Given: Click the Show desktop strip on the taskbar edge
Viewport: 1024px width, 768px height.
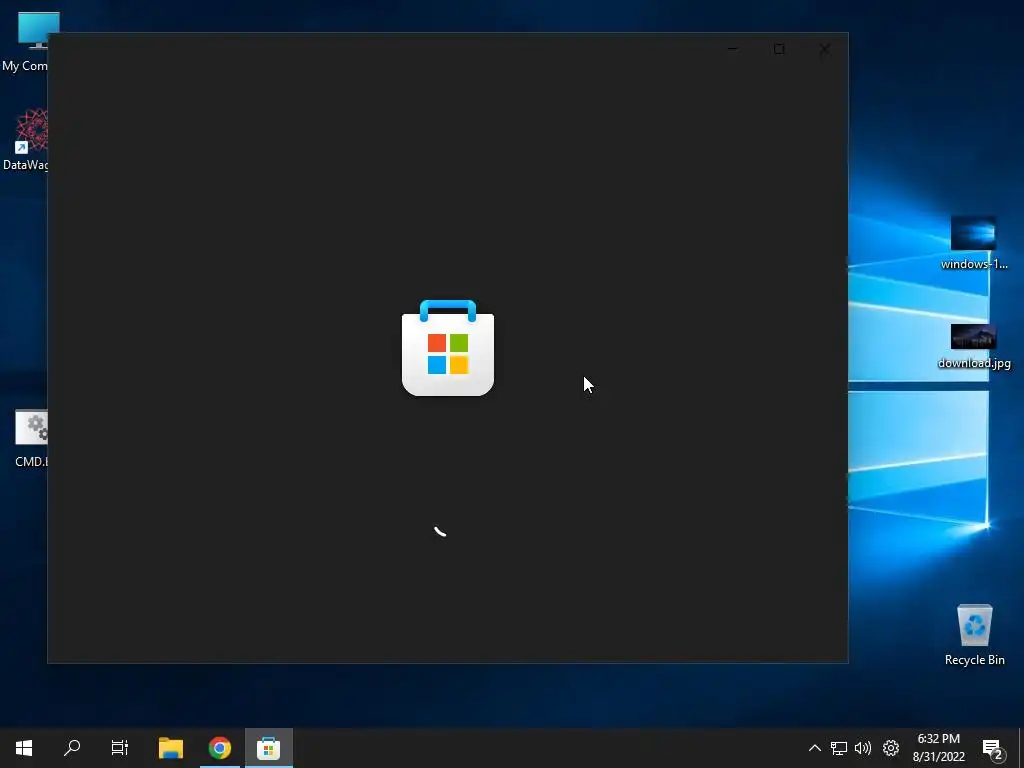Looking at the screenshot, I should (1021, 748).
